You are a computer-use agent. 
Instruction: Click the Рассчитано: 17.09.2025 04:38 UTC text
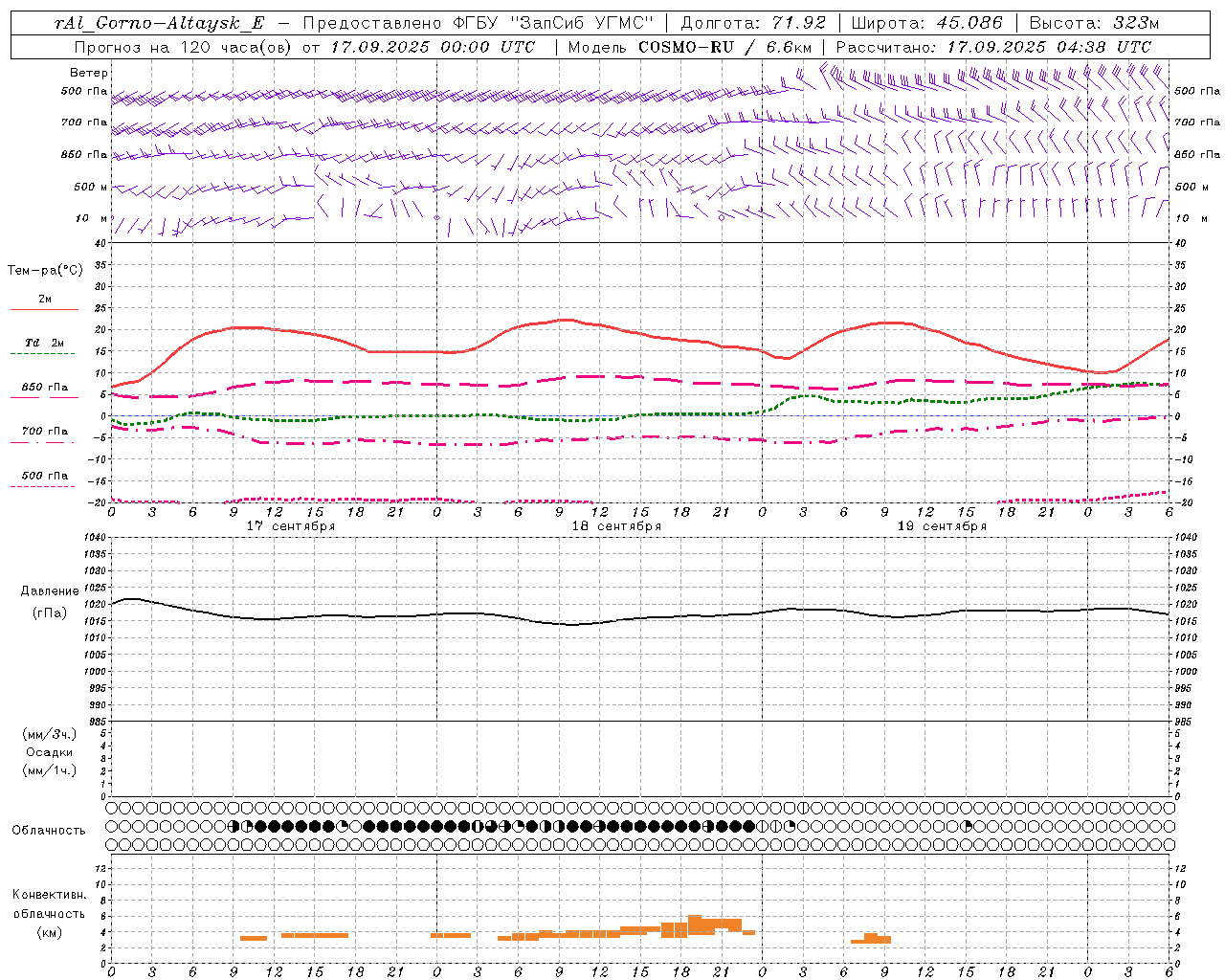tap(993, 47)
